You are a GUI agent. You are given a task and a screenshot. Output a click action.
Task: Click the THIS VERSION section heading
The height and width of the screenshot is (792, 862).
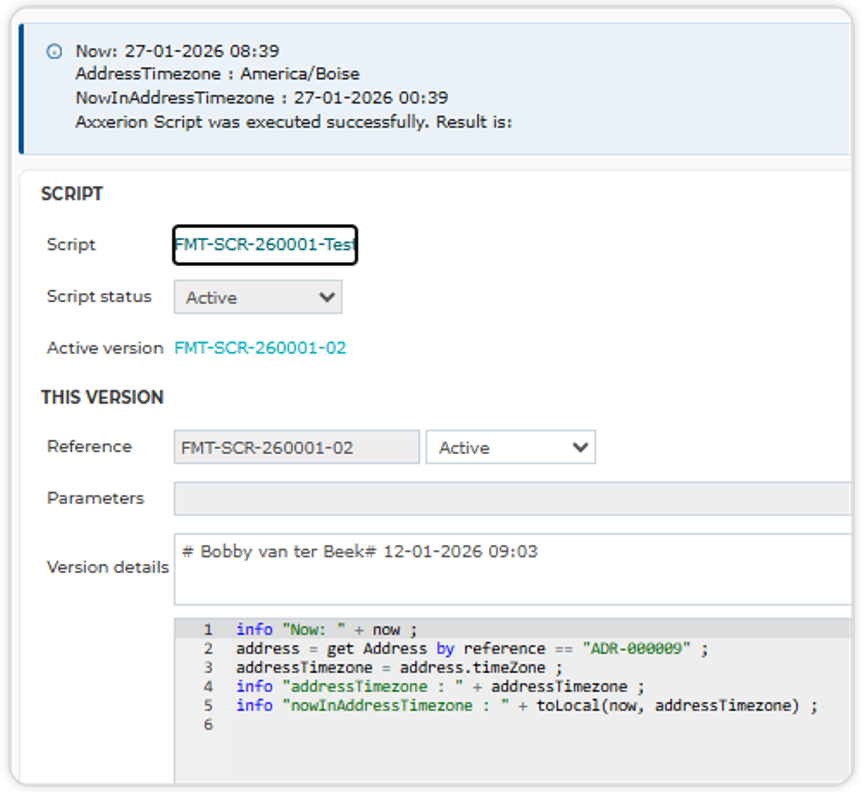(x=102, y=397)
